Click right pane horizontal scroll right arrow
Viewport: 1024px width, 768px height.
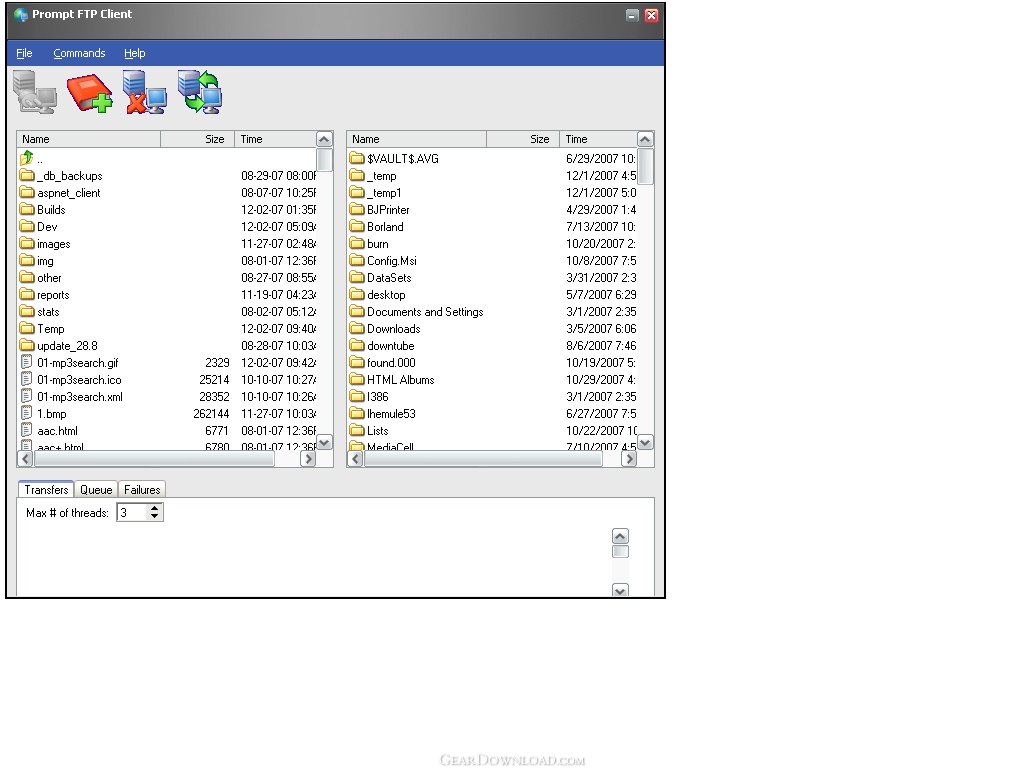pyautogui.click(x=629, y=459)
